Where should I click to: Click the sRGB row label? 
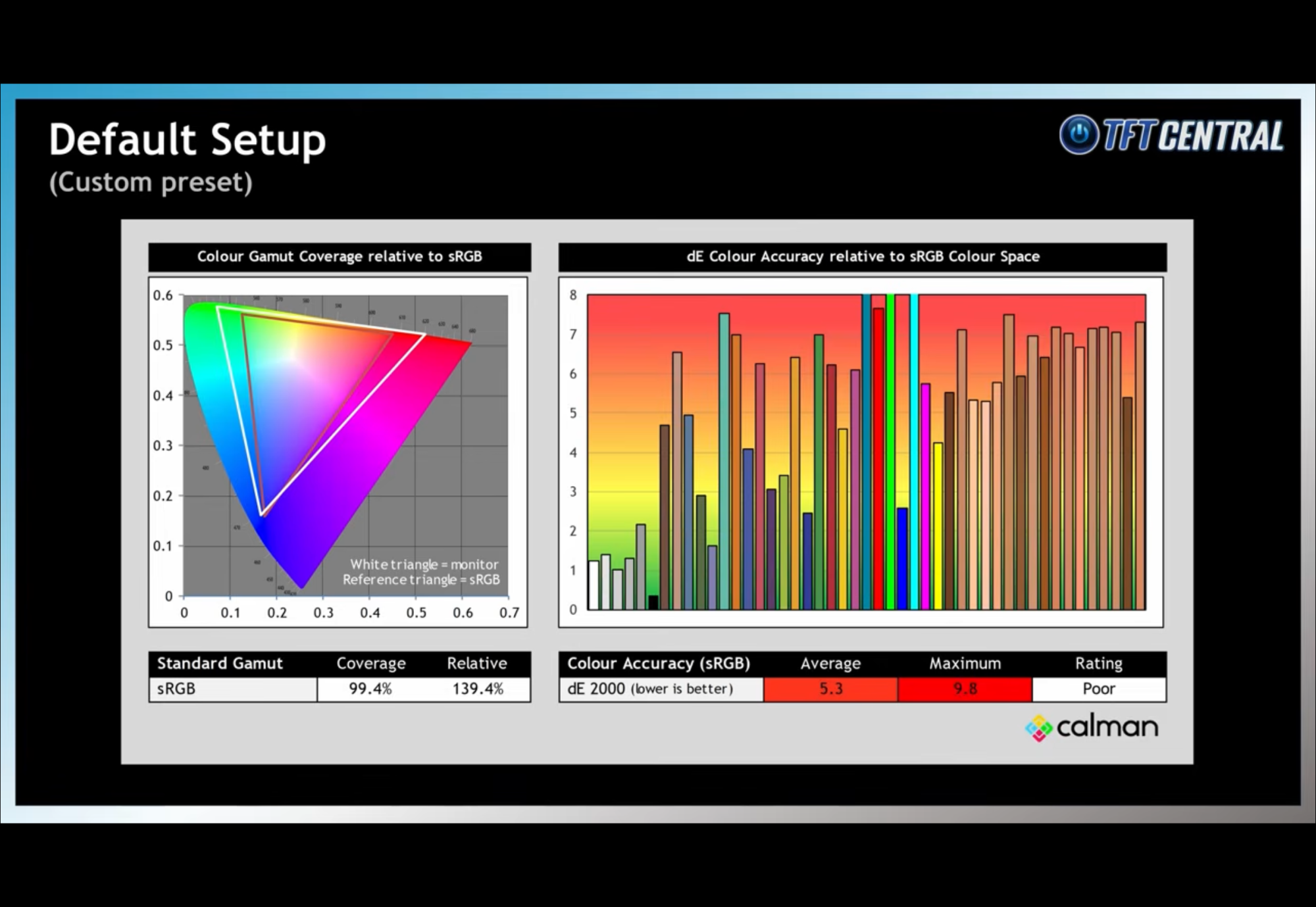coord(176,689)
